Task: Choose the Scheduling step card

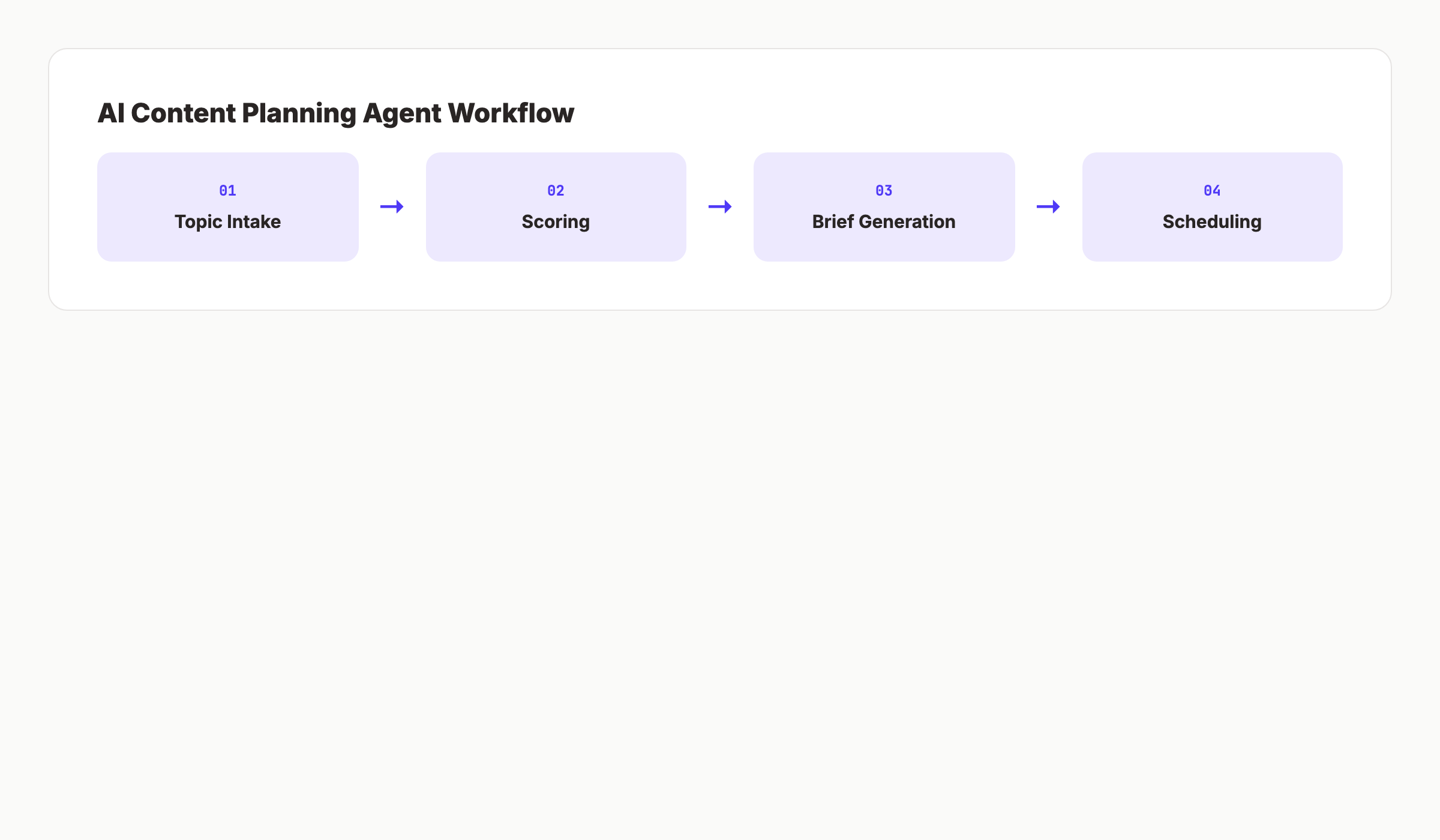Action: click(1213, 207)
